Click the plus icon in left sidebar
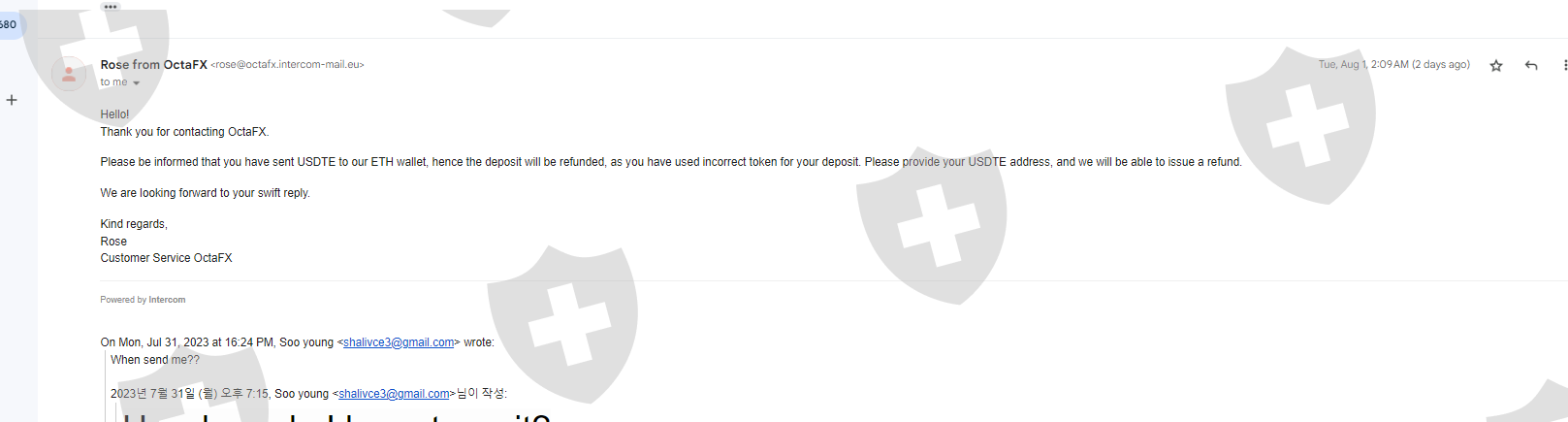 [x=12, y=100]
